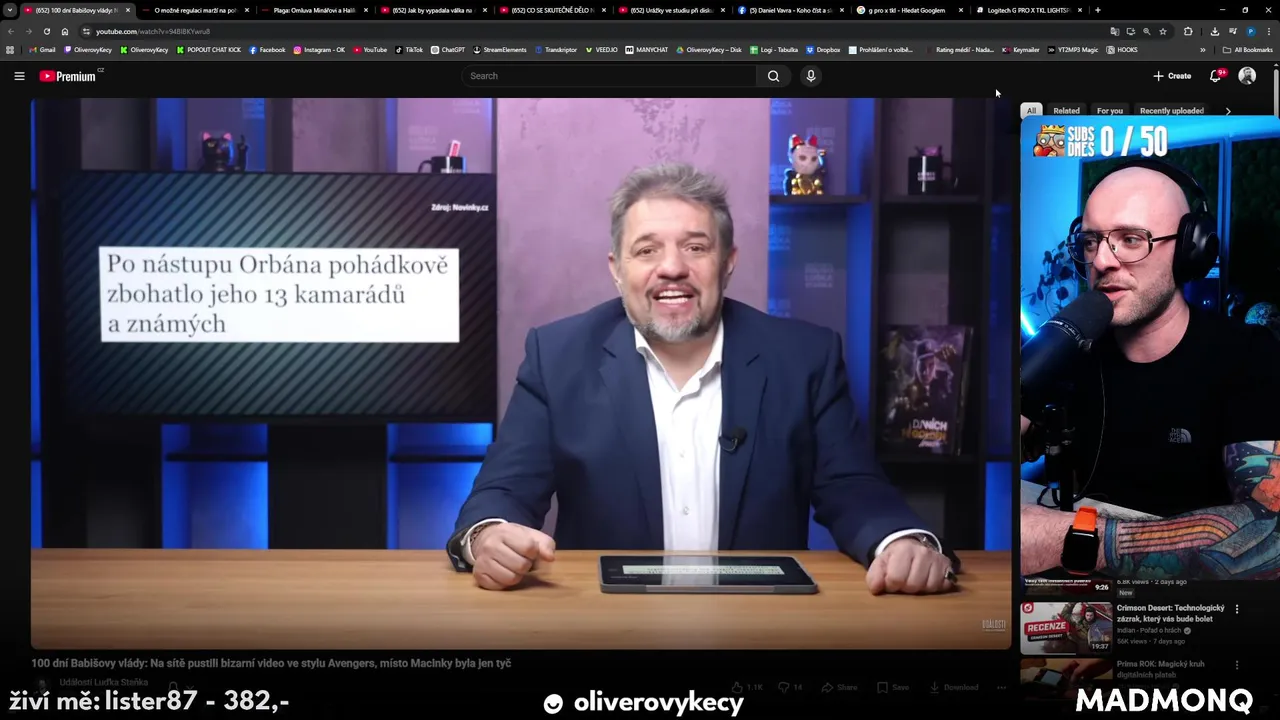Pause the playing video by clicking it

click(x=521, y=373)
